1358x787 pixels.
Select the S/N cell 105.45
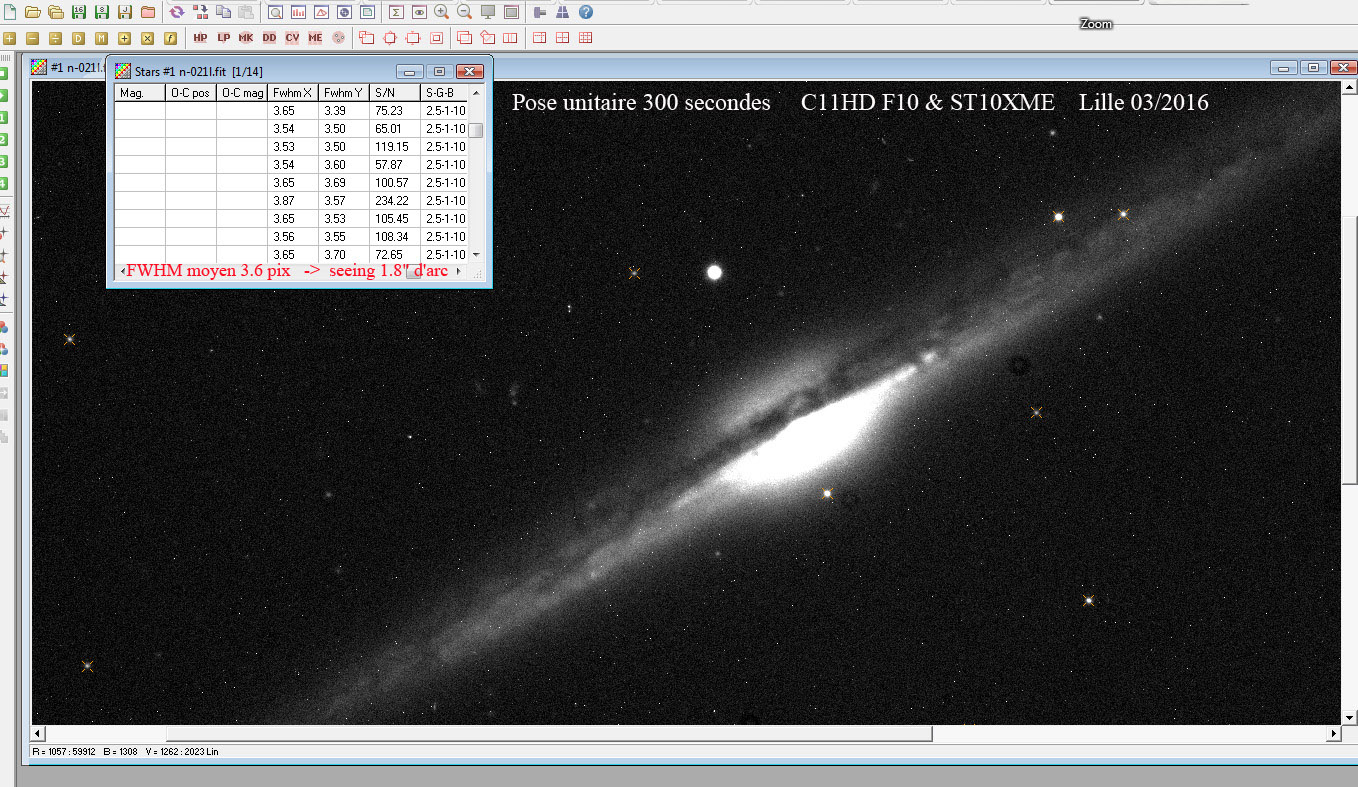[395, 219]
